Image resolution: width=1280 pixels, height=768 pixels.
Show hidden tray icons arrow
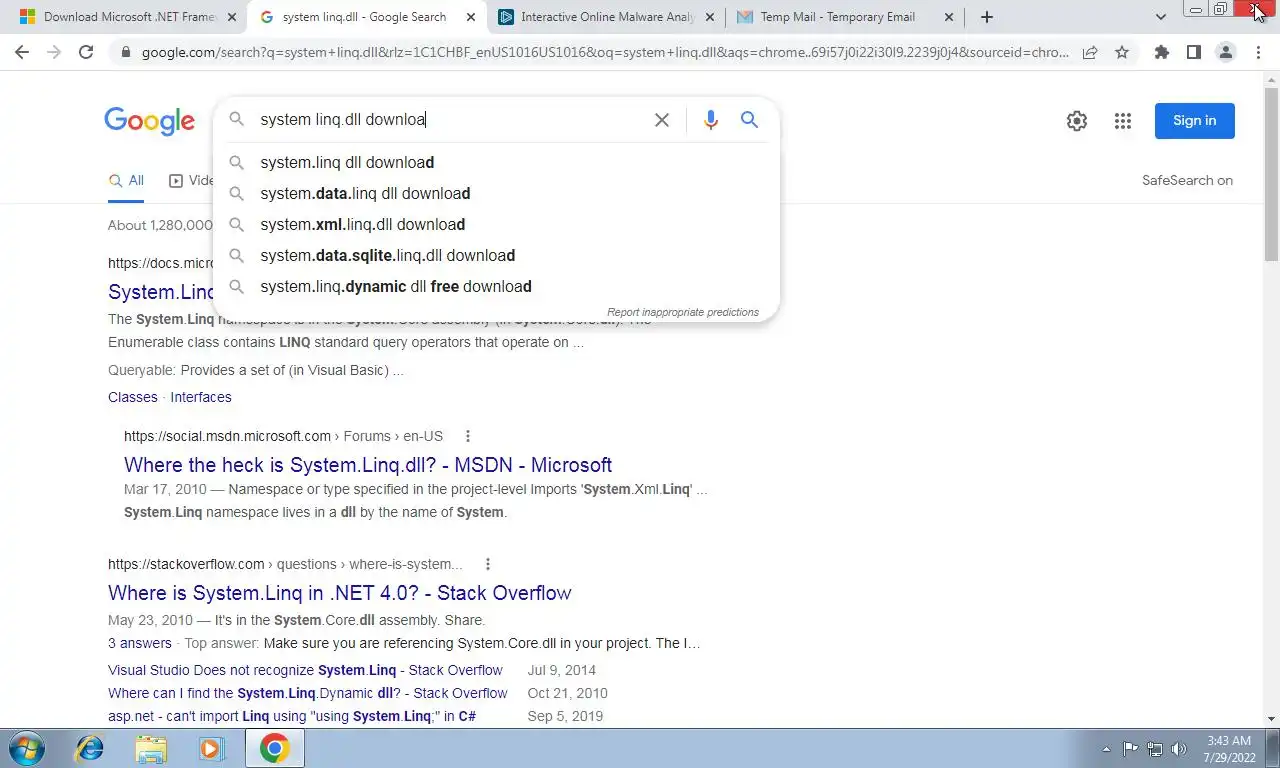pyautogui.click(x=1106, y=748)
